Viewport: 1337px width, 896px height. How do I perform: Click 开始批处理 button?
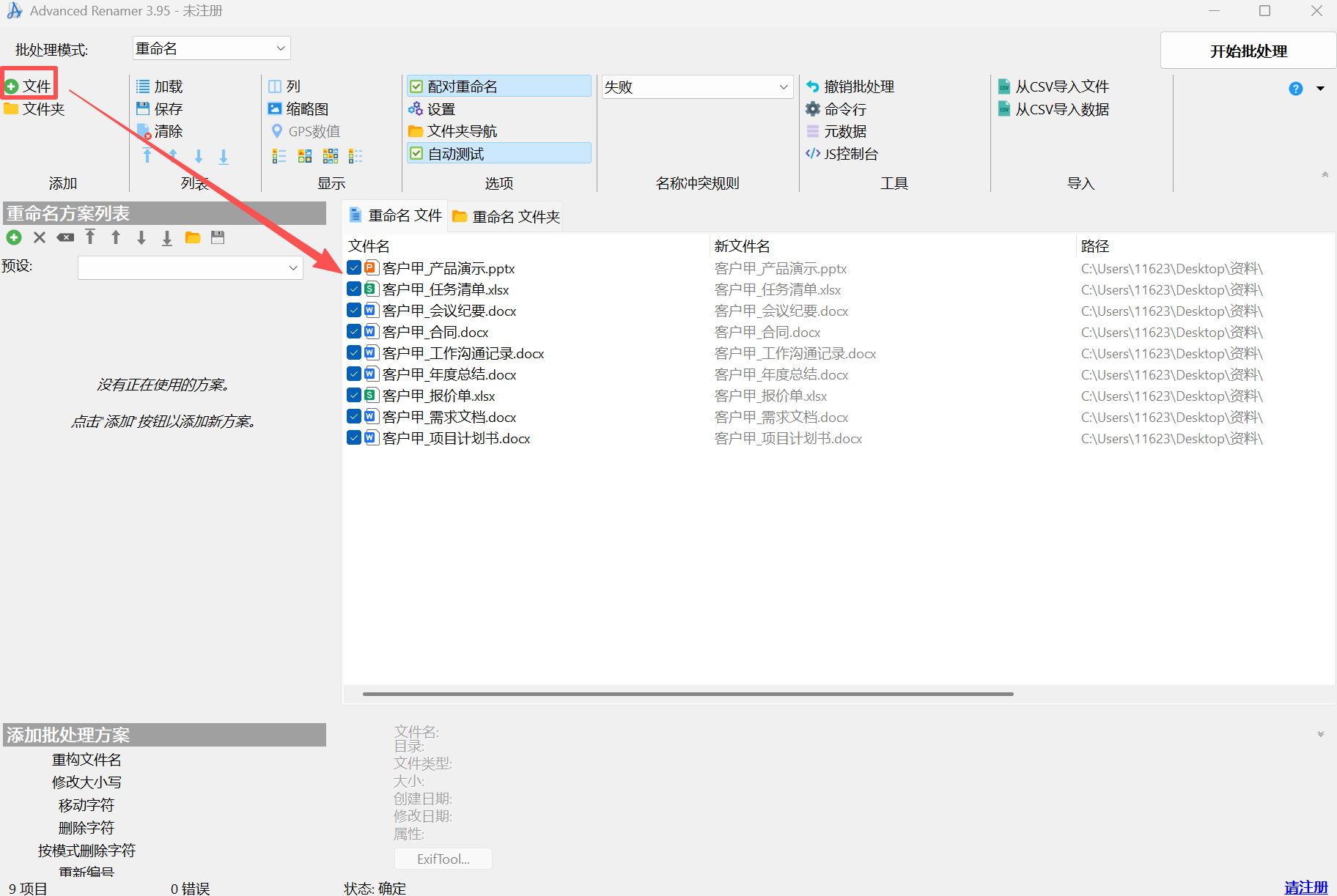[1248, 51]
